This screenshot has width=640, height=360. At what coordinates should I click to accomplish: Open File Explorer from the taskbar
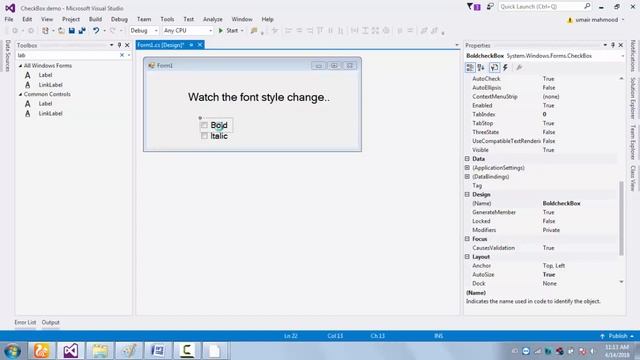pos(100,351)
